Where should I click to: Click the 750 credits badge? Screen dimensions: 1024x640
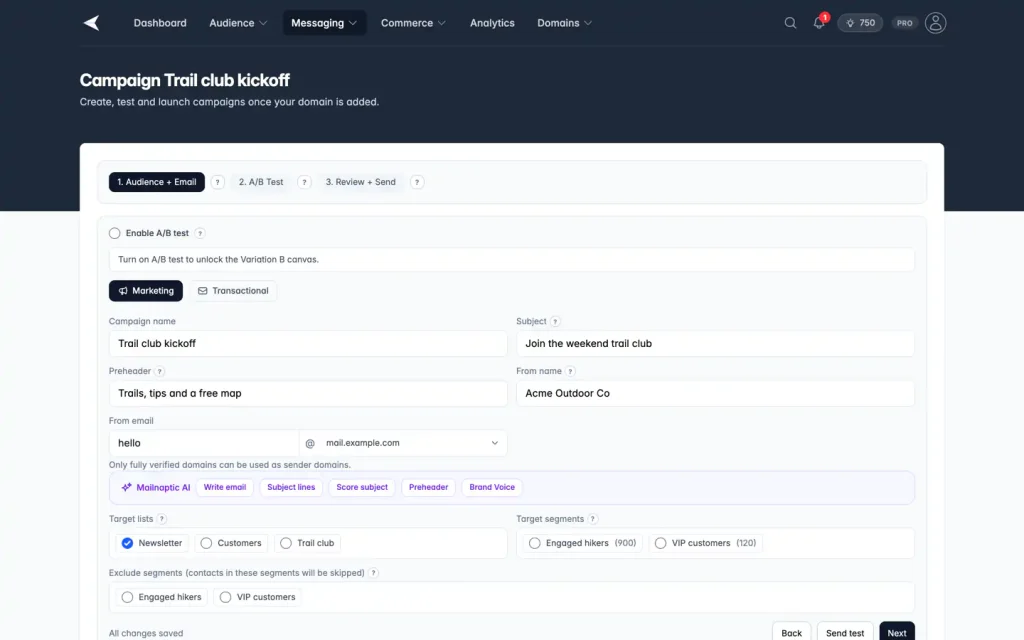[860, 23]
